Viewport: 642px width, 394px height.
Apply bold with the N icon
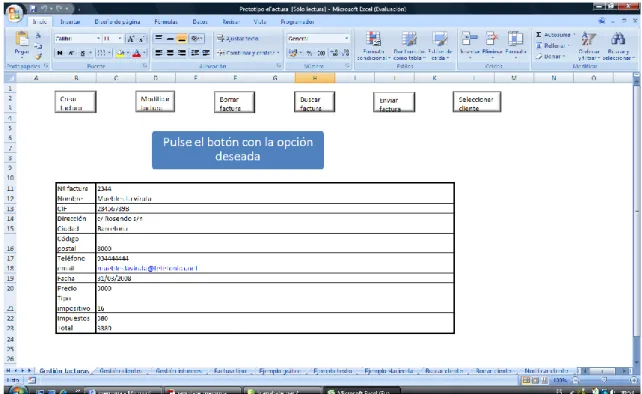coord(60,53)
